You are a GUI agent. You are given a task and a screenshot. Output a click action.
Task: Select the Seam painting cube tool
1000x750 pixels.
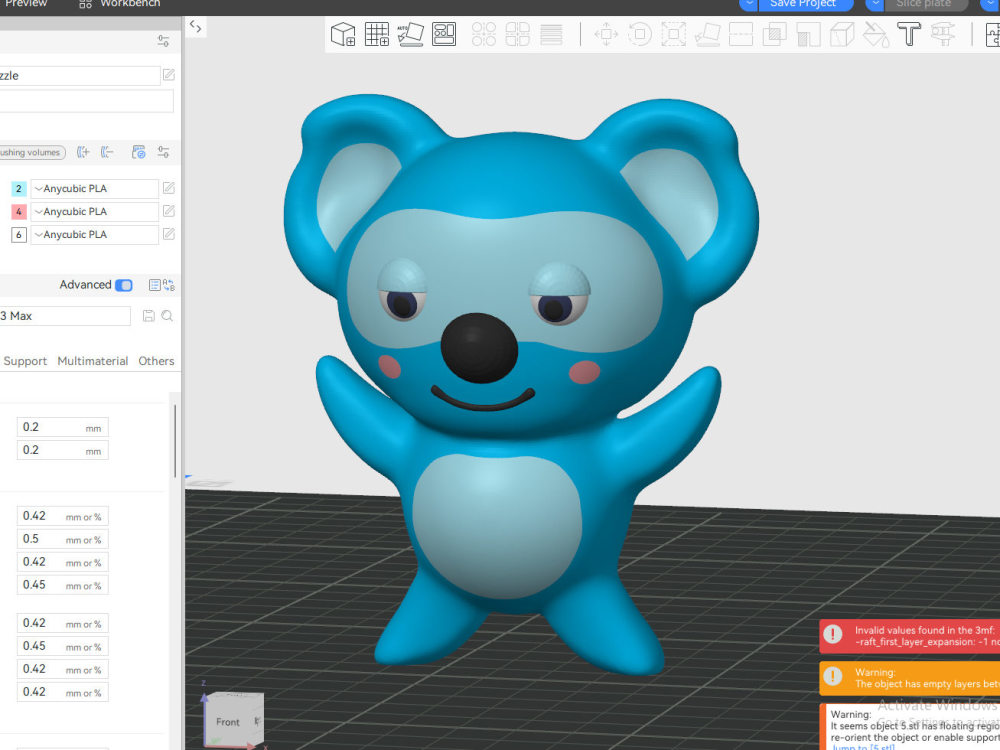842,34
